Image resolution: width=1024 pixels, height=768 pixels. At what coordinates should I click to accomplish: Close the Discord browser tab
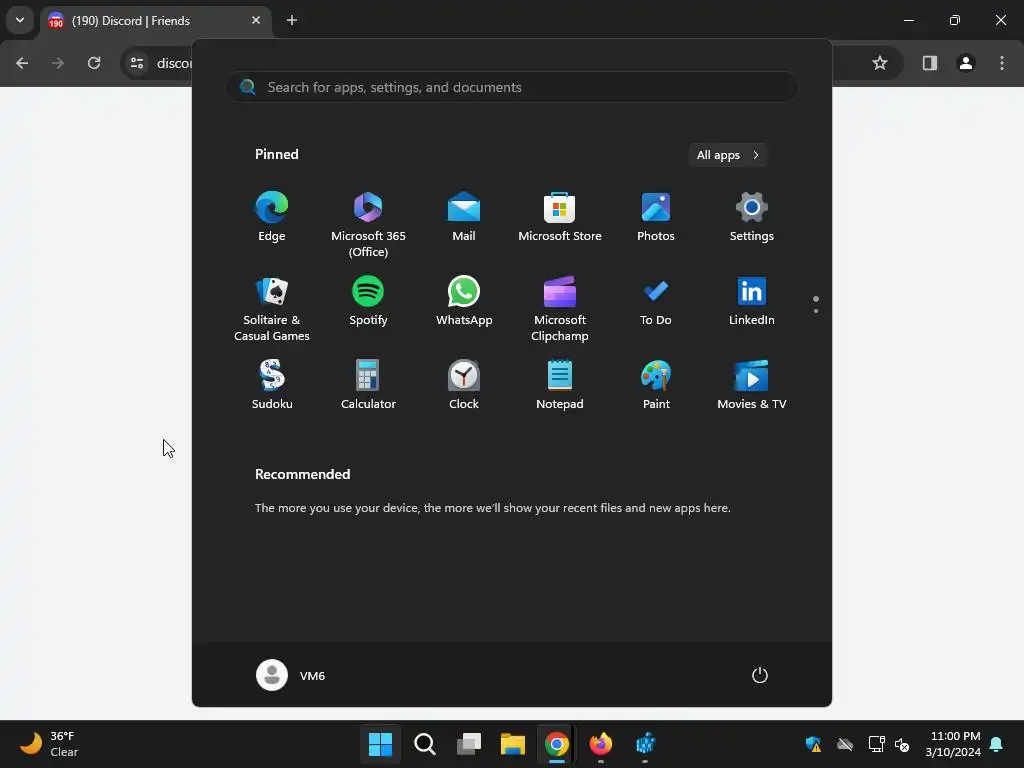256,20
